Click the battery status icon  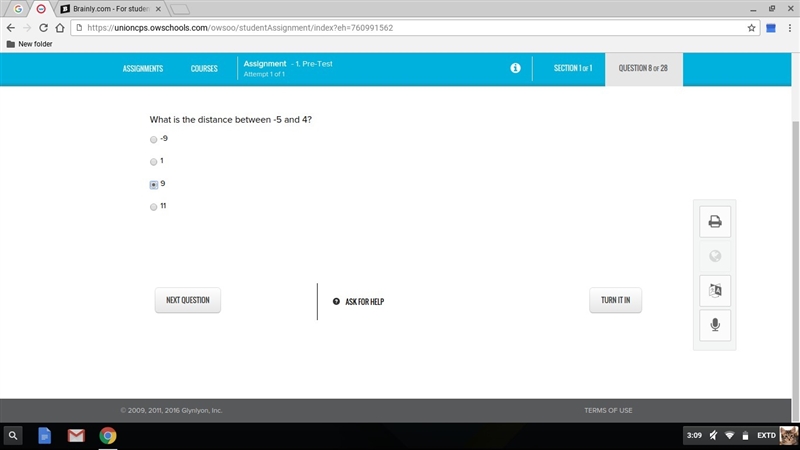click(745, 436)
